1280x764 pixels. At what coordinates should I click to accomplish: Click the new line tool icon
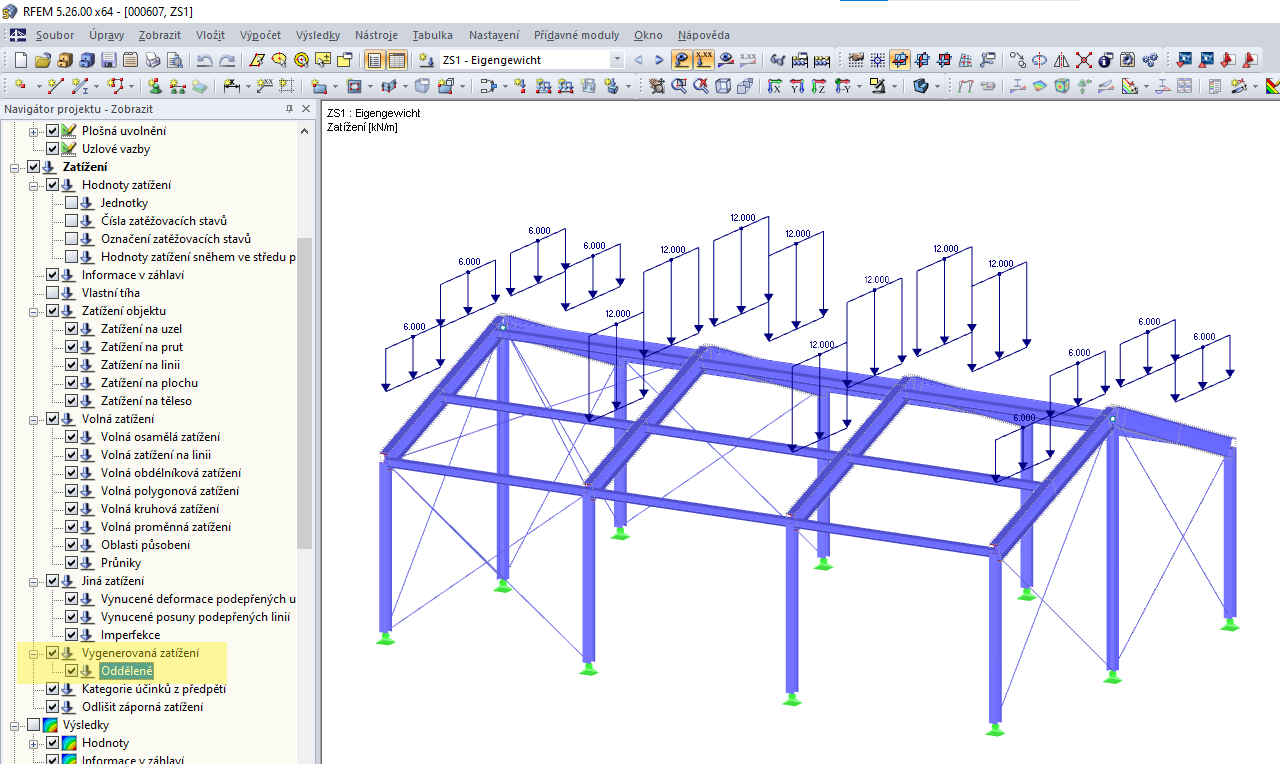coord(56,86)
